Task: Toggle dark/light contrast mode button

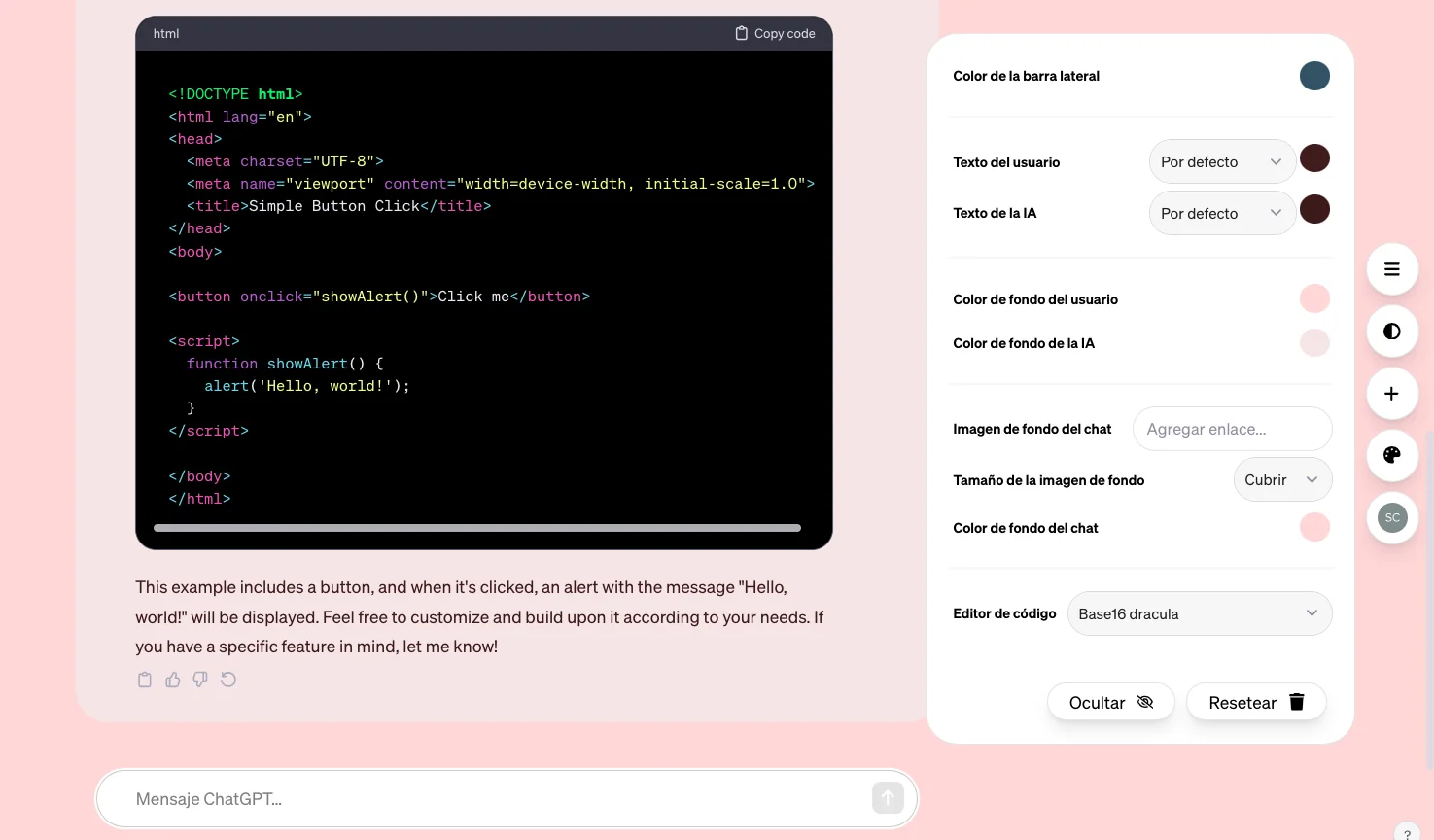Action: point(1392,332)
